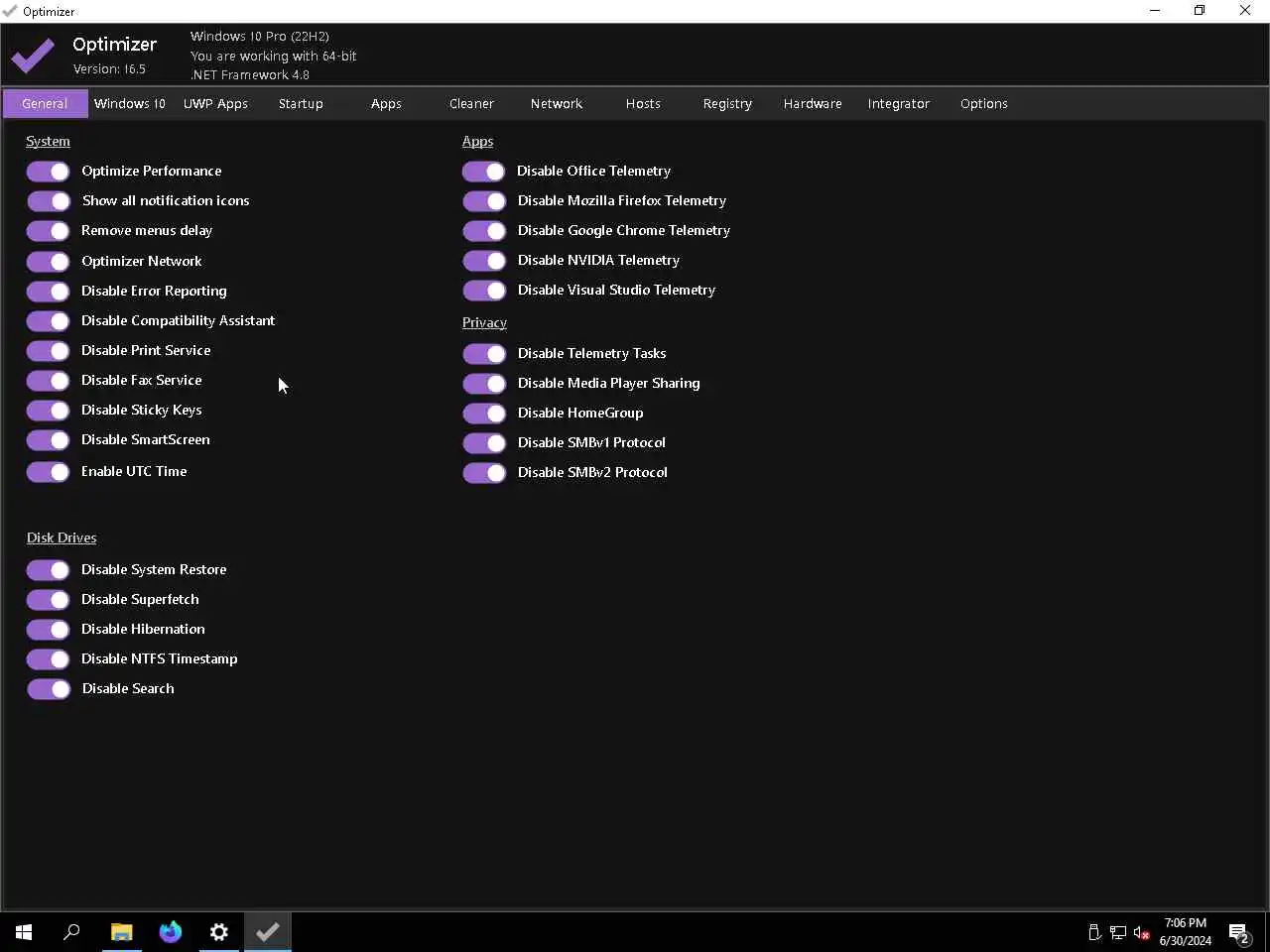Click ".NET Framework 4.8" text
Image resolution: width=1270 pixels, height=952 pixels.
tap(250, 75)
